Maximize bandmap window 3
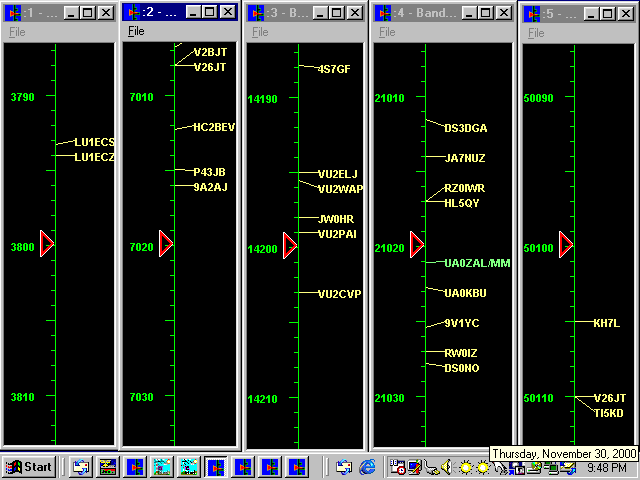 [x=337, y=13]
